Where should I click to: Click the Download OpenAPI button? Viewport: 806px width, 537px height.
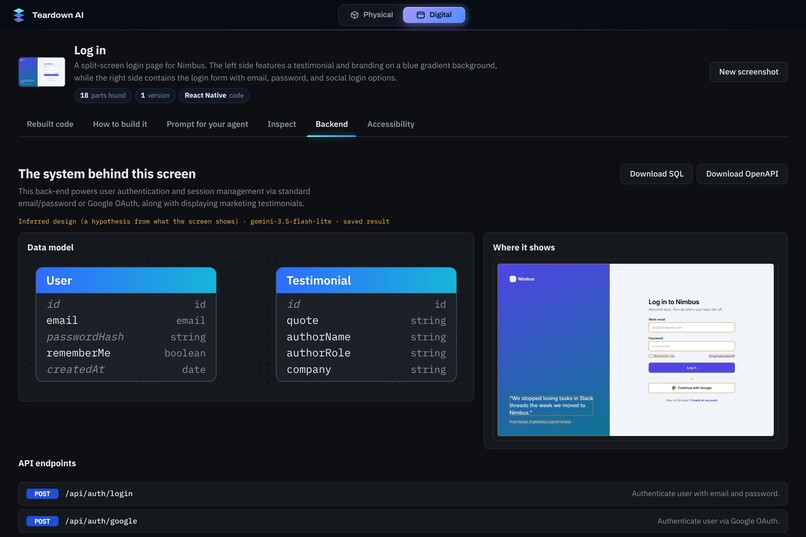[x=742, y=174]
